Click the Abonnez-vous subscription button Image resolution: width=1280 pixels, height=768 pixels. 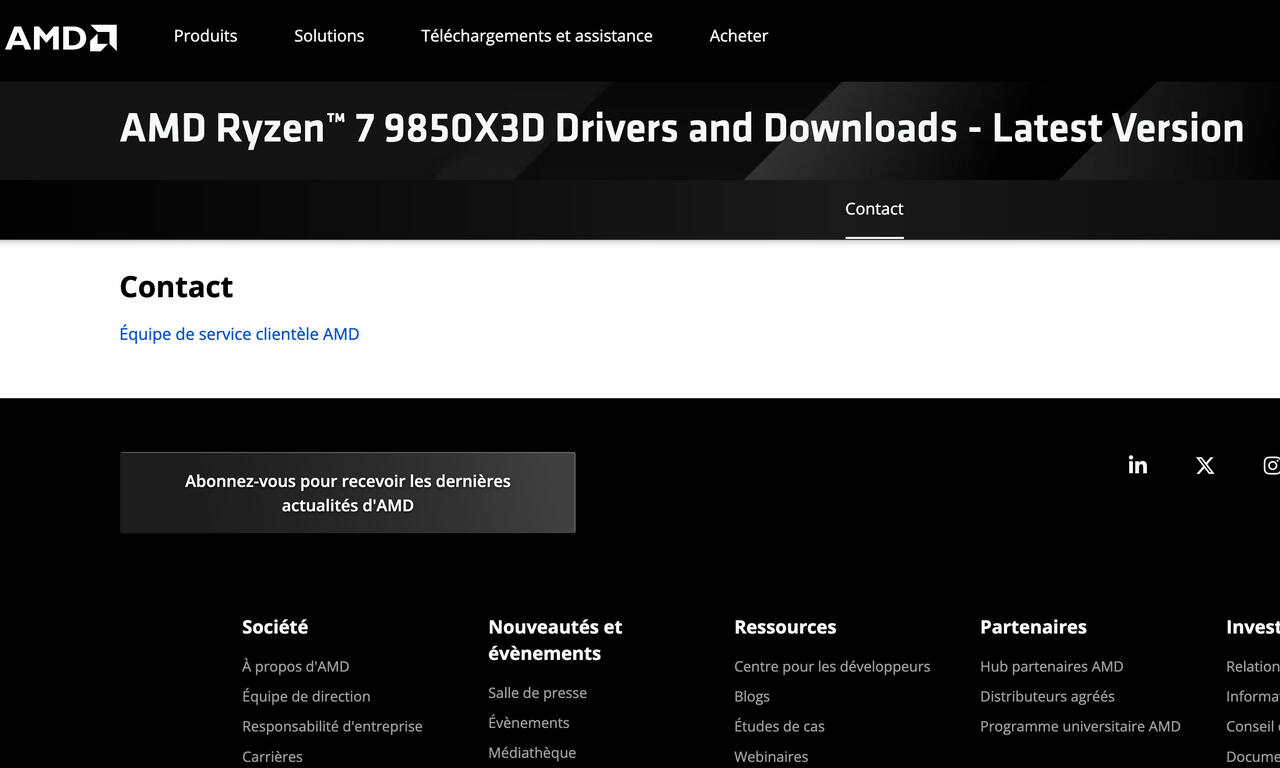(347, 492)
